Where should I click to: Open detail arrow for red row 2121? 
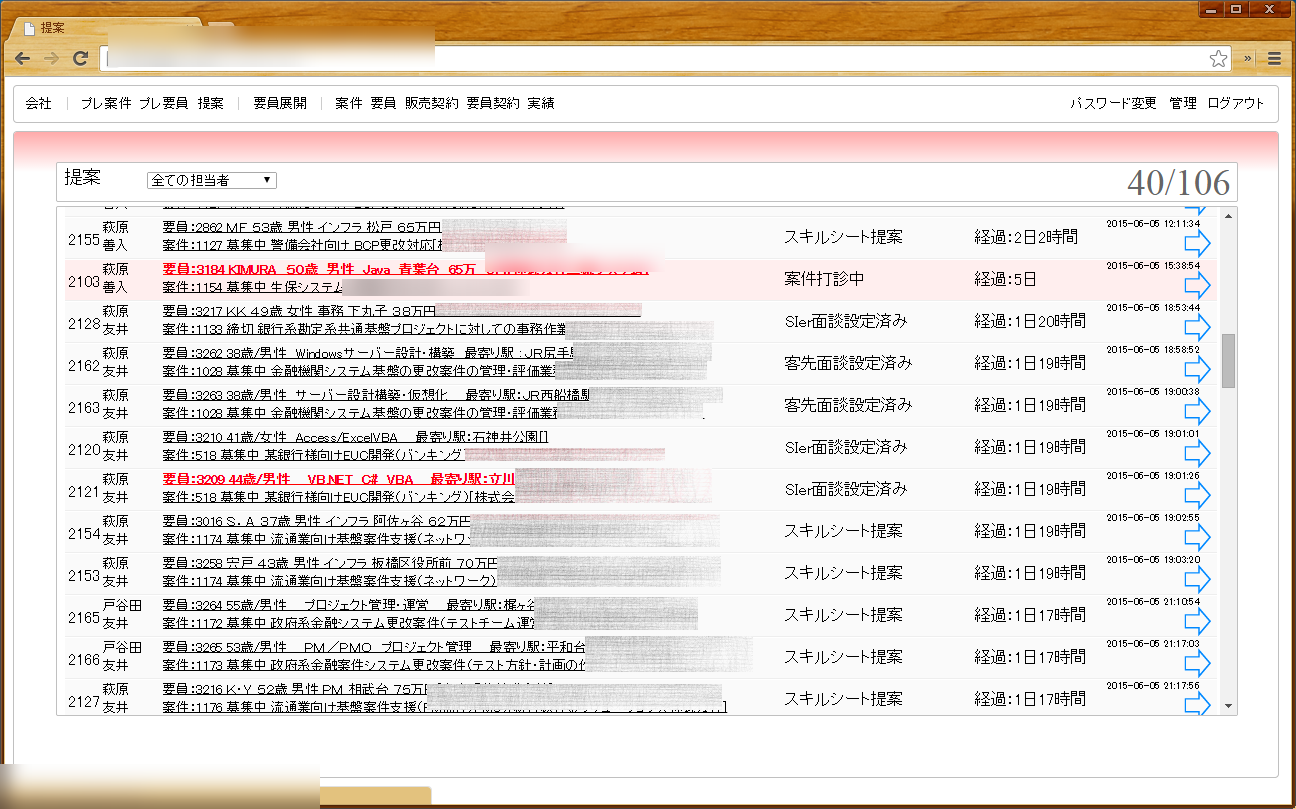1197,495
